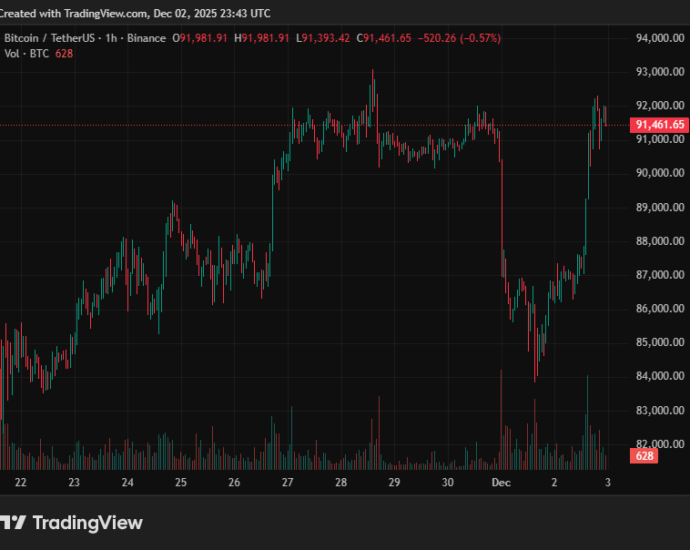Select the Dec label on time axis
The image size is (690, 550).
pos(500,482)
